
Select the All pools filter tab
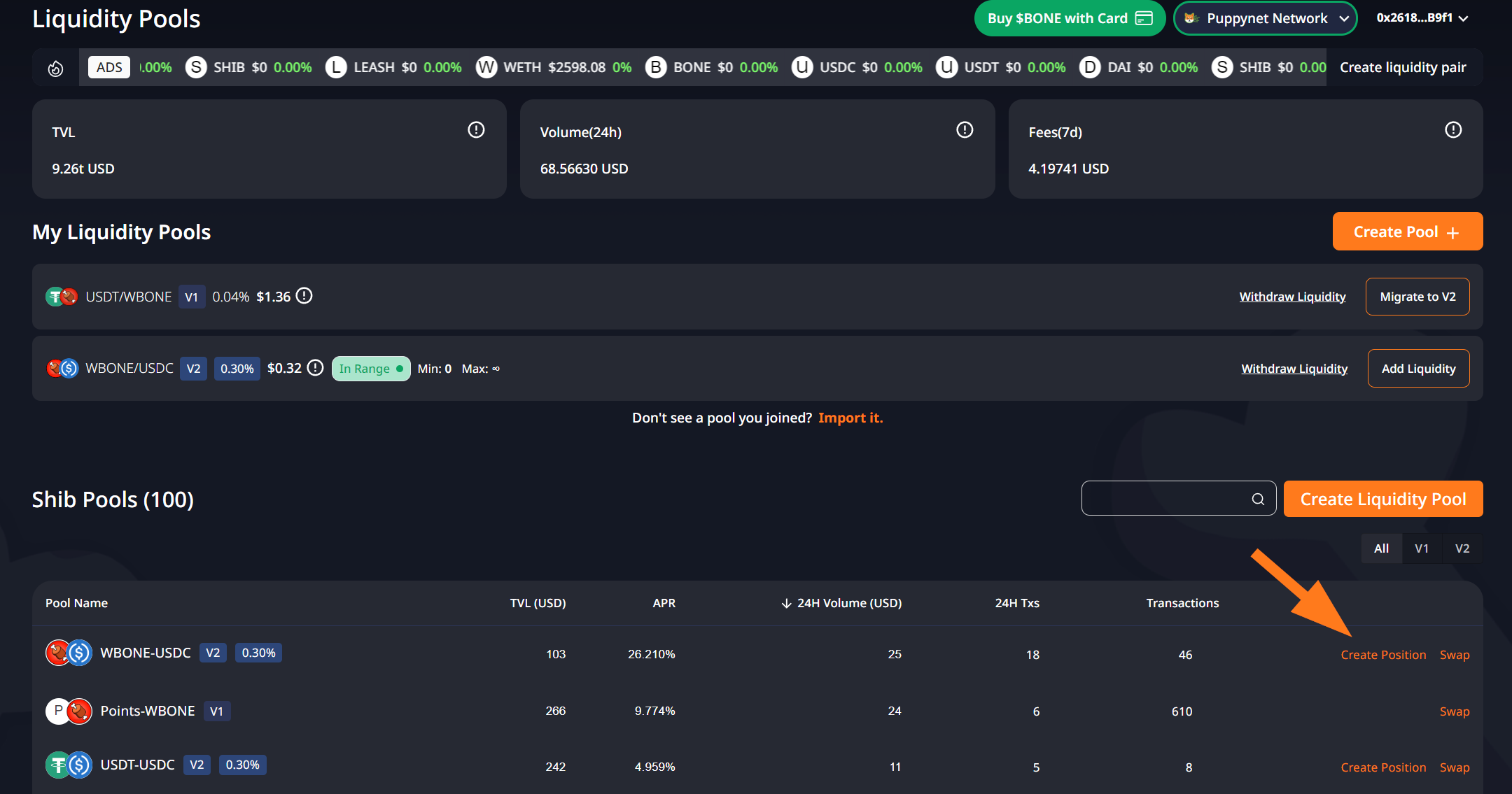[x=1381, y=548]
